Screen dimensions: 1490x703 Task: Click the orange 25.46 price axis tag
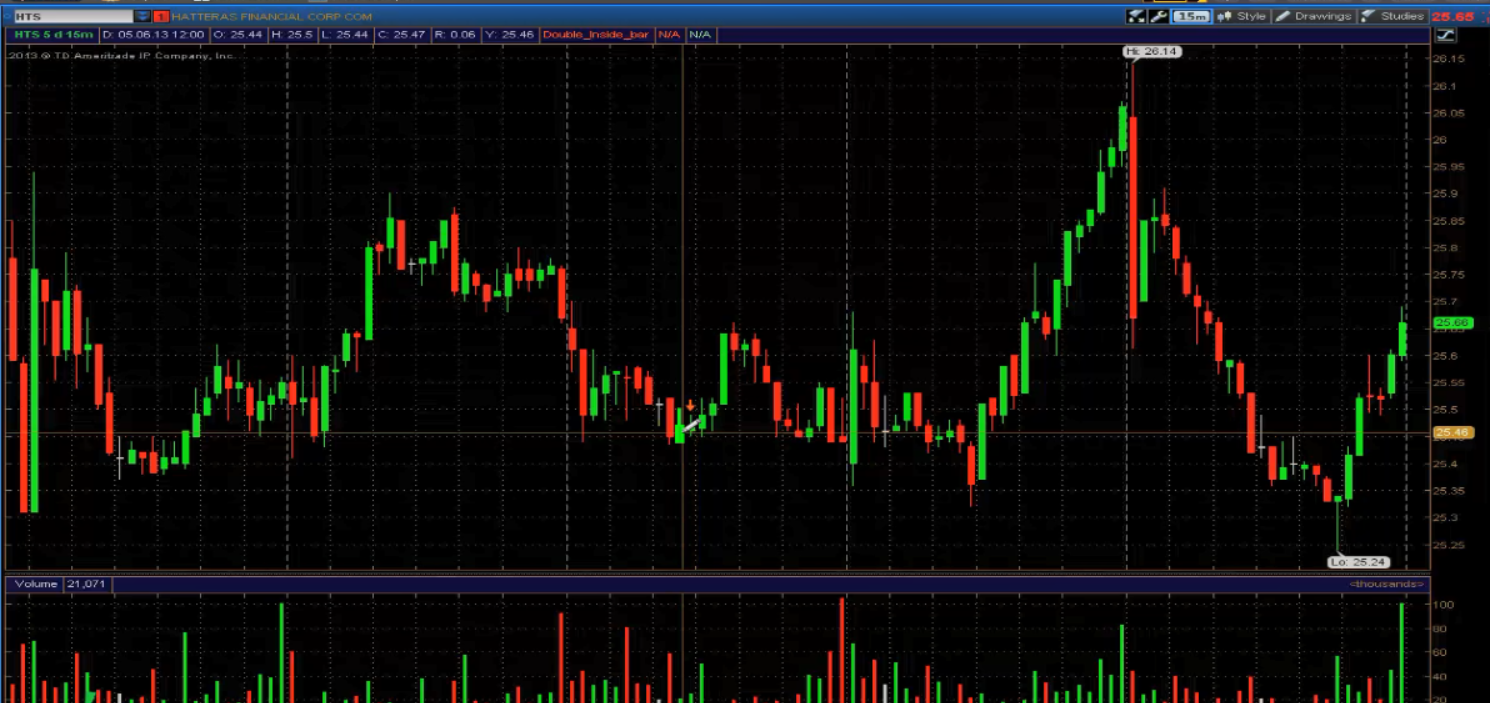pyautogui.click(x=1451, y=433)
